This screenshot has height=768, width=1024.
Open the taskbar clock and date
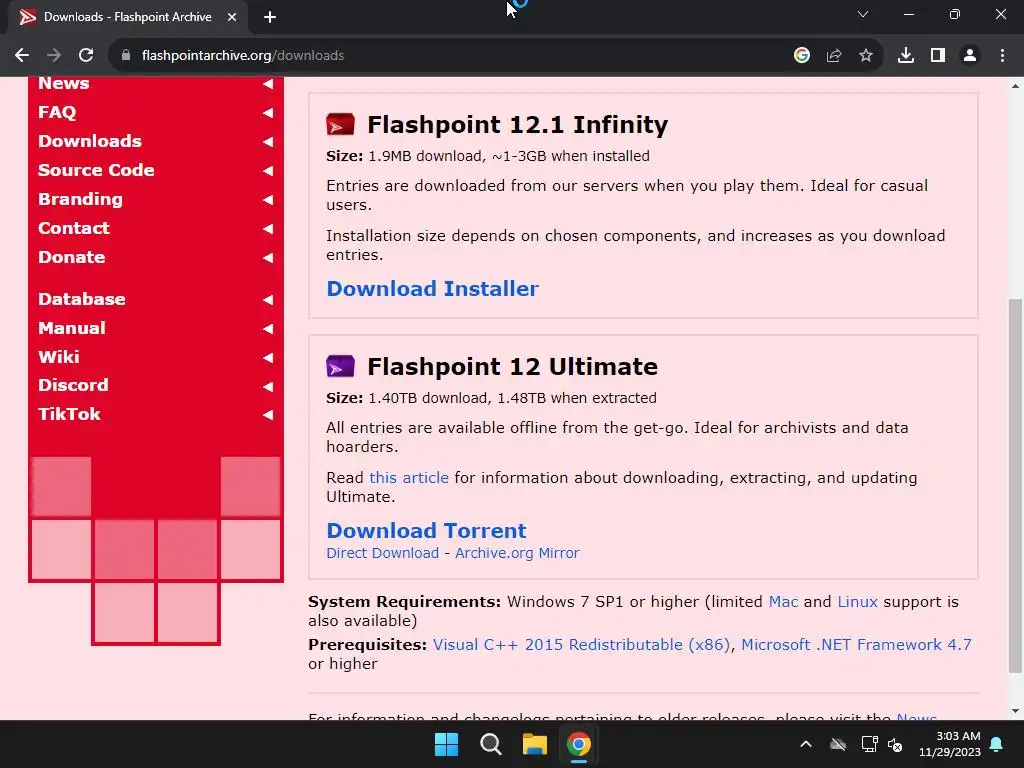(x=950, y=744)
